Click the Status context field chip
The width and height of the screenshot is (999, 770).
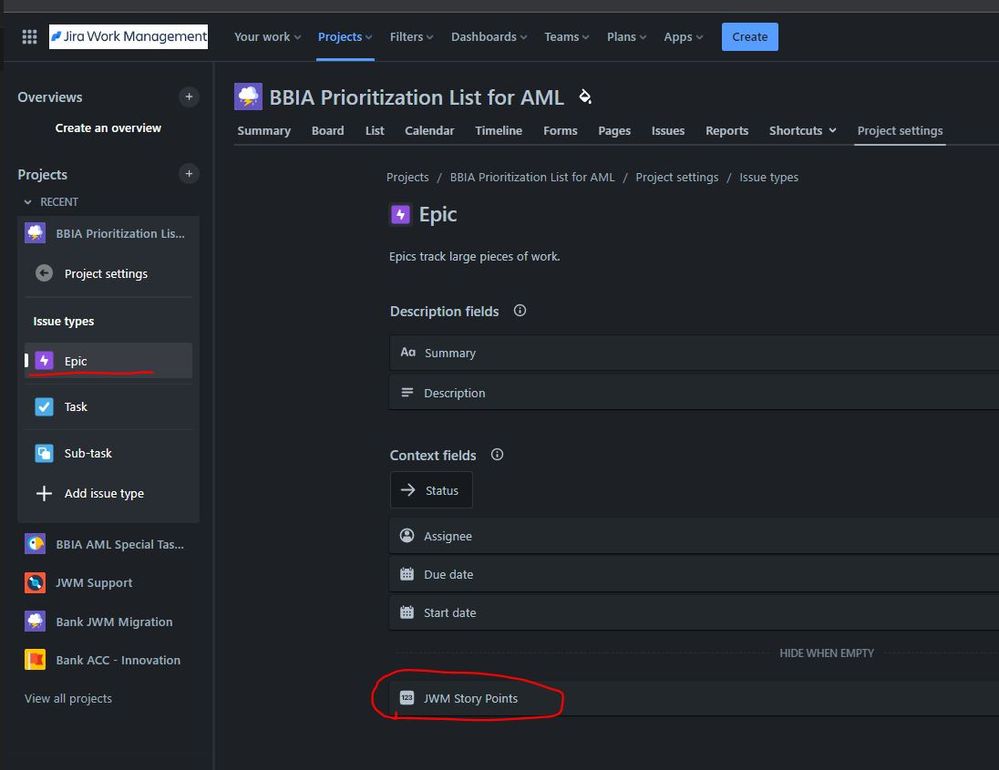click(x=431, y=490)
